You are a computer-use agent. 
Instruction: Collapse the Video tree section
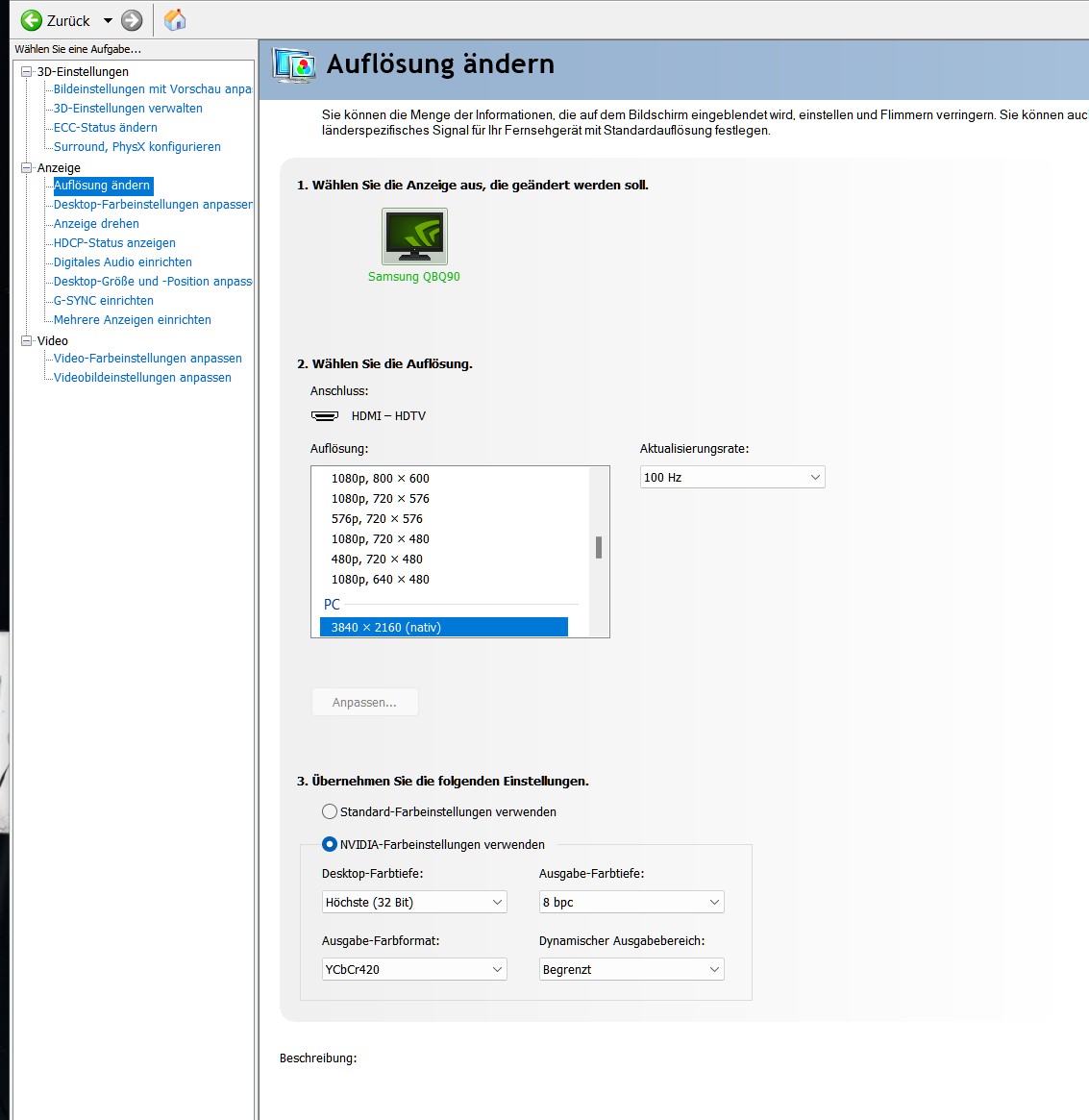(27, 340)
